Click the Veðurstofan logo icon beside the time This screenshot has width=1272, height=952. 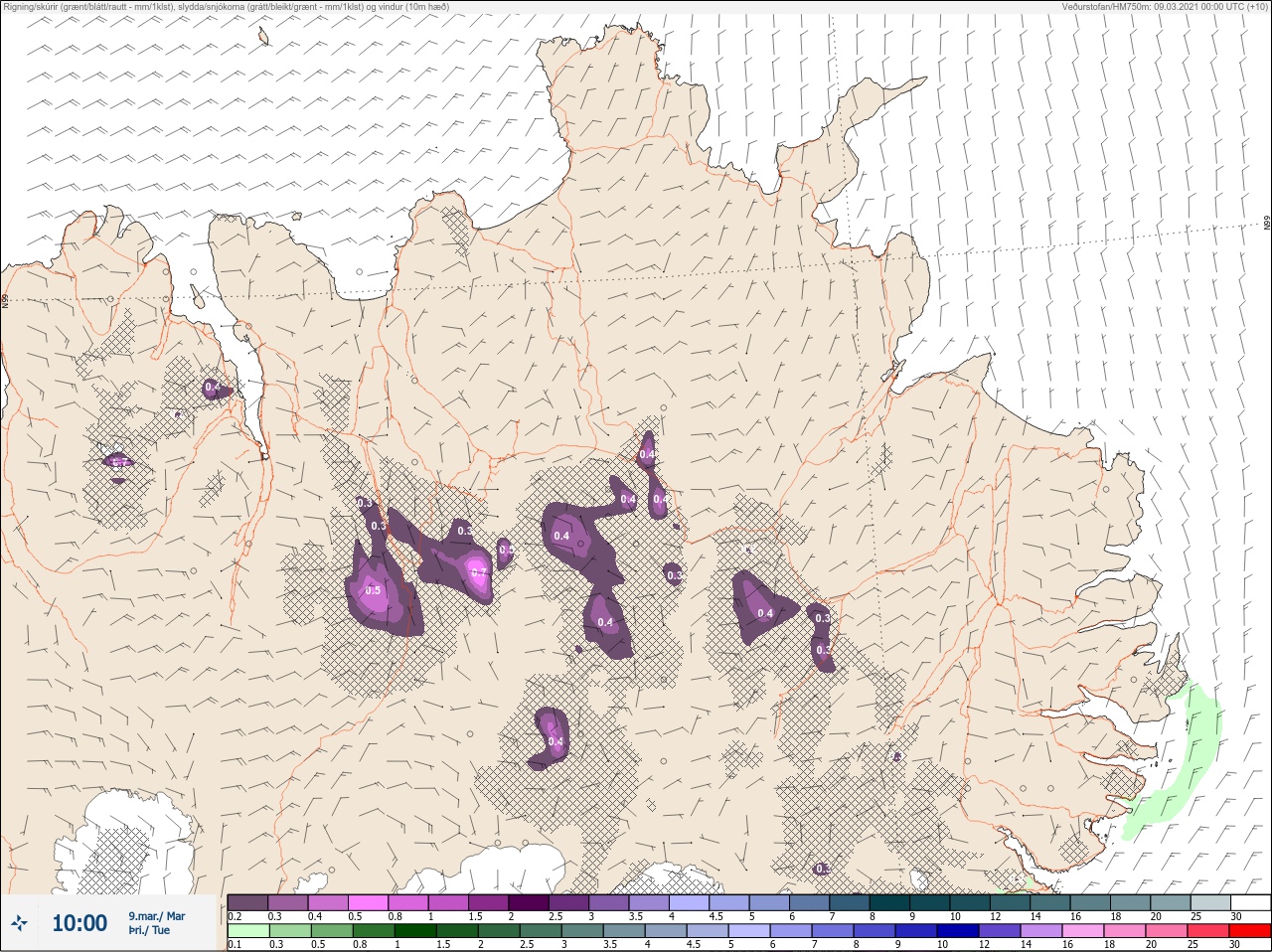tap(20, 923)
